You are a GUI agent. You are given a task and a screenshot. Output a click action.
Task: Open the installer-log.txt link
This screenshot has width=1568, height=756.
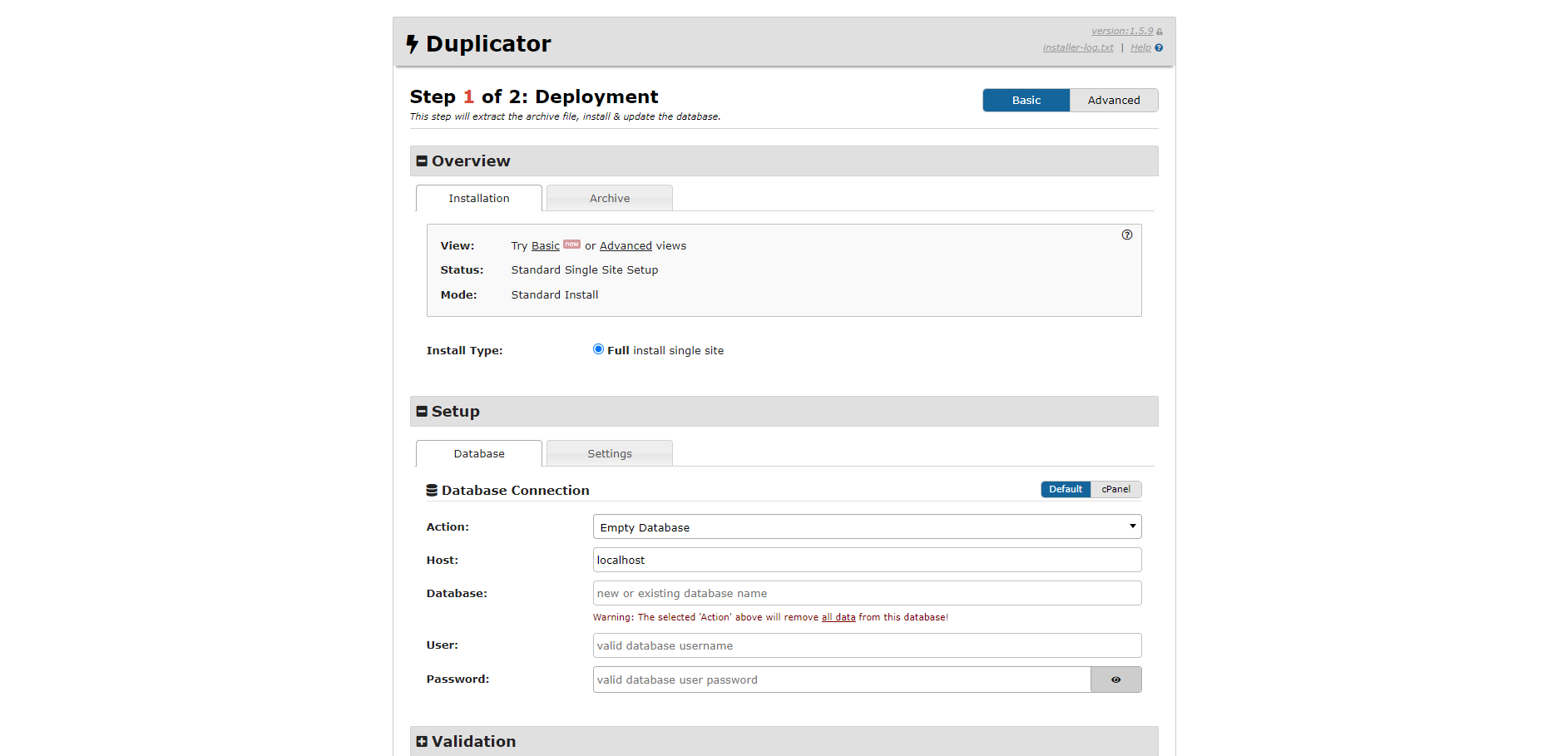pyautogui.click(x=1078, y=47)
